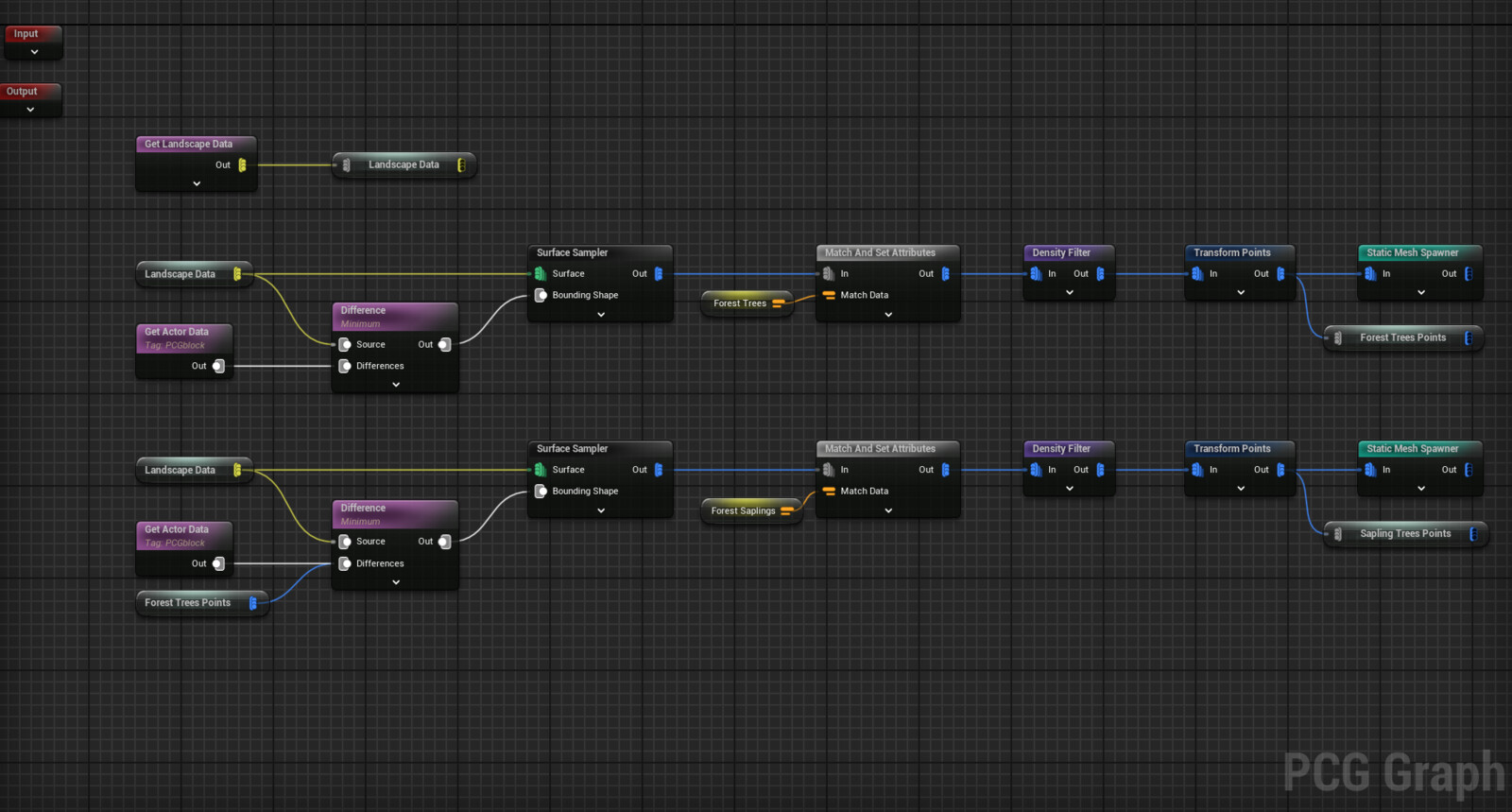The image size is (1512, 812).
Task: Click the Source pin of the top-row Difference node
Action: pos(345,345)
